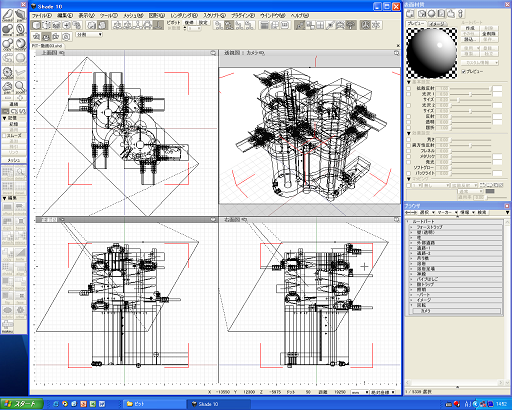Click the magnifier zoom tool in the toolbox
512x410 pixels.
tap(20, 87)
